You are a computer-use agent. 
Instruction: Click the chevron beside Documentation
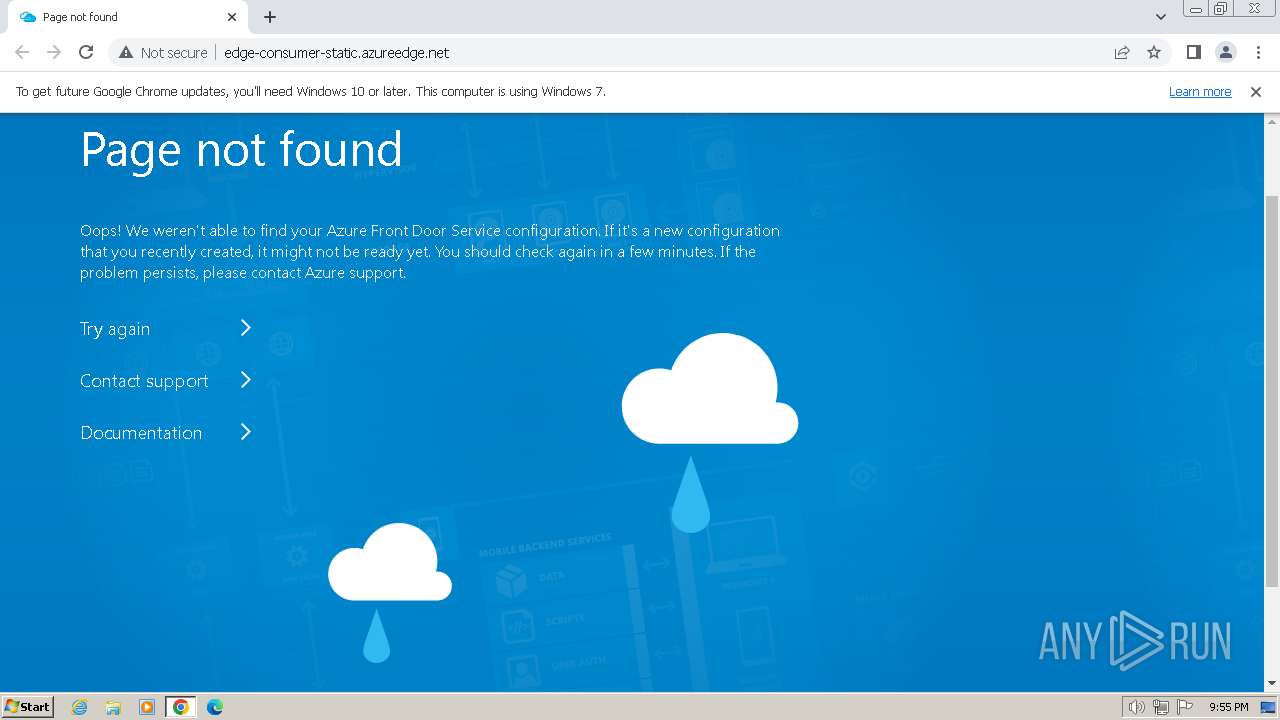[x=246, y=432]
